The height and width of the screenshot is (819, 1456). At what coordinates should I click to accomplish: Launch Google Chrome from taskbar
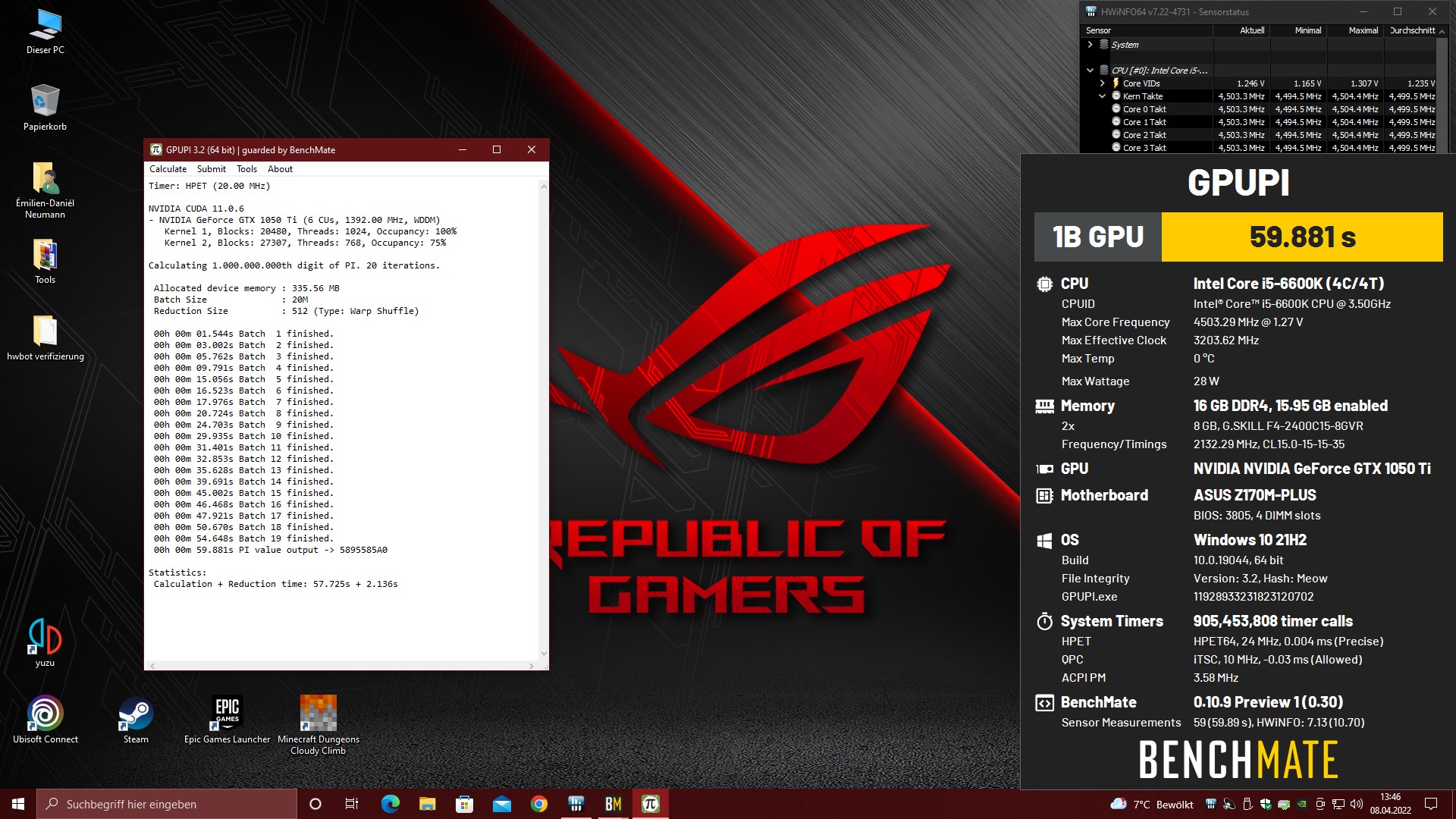(x=538, y=804)
